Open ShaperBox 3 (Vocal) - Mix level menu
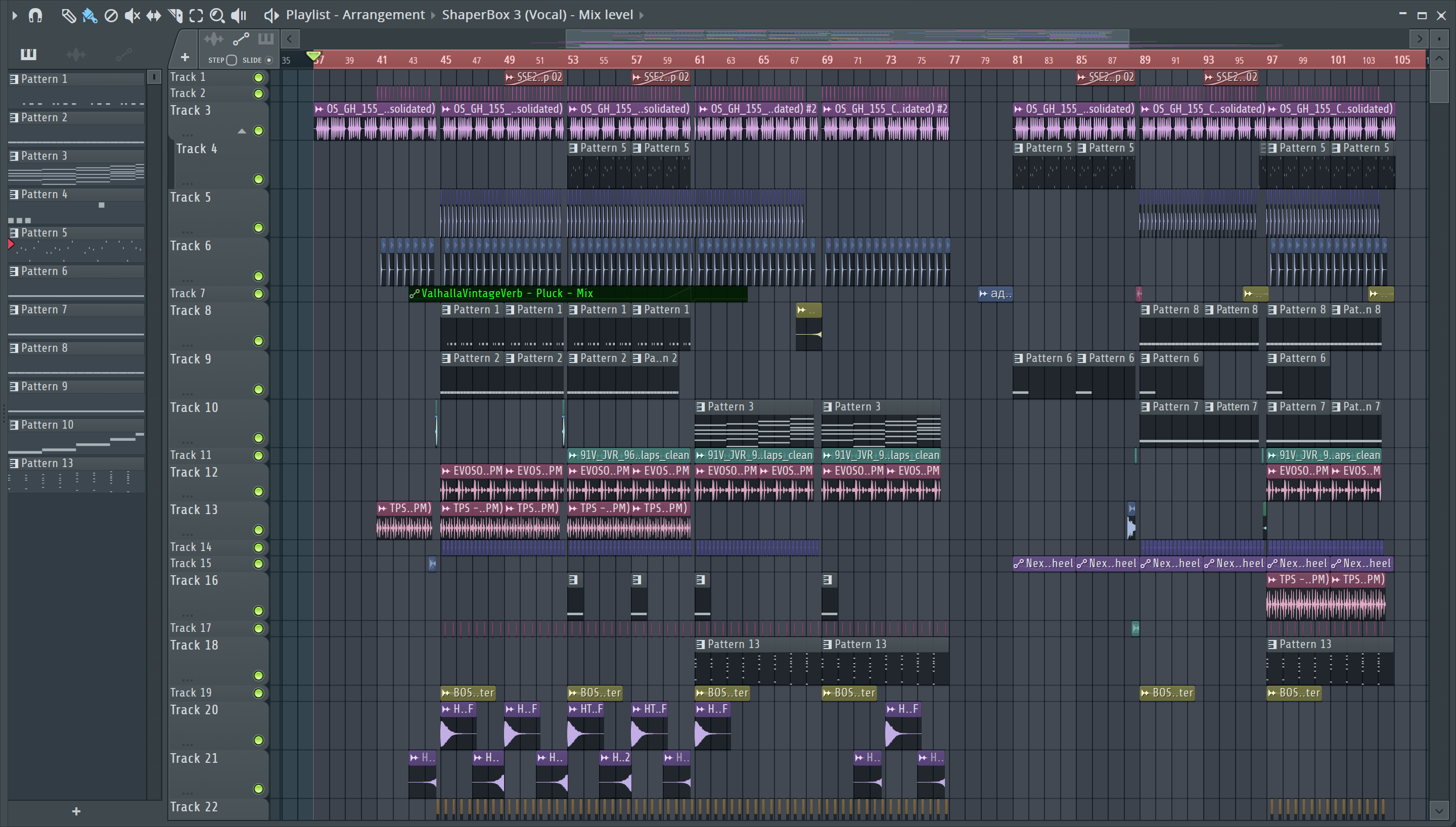Screen dimensions: 1456x827 click(x=537, y=15)
